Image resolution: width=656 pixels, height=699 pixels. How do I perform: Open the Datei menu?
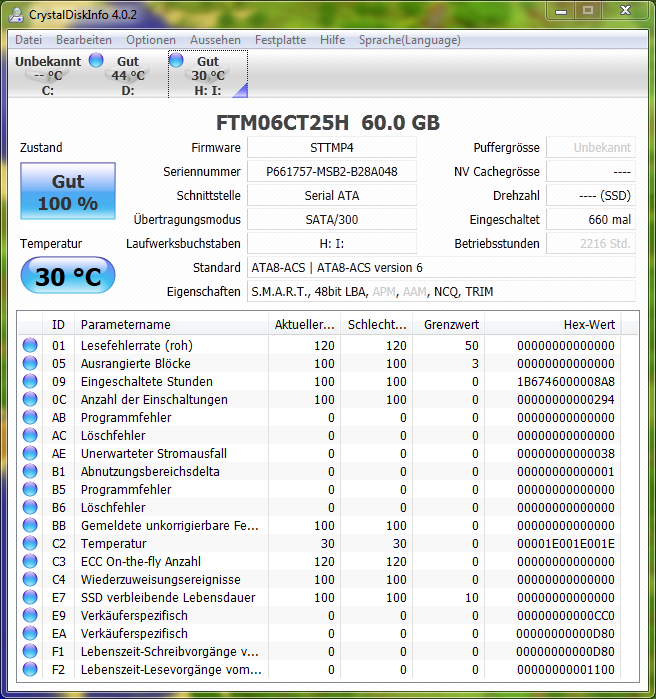(x=29, y=40)
